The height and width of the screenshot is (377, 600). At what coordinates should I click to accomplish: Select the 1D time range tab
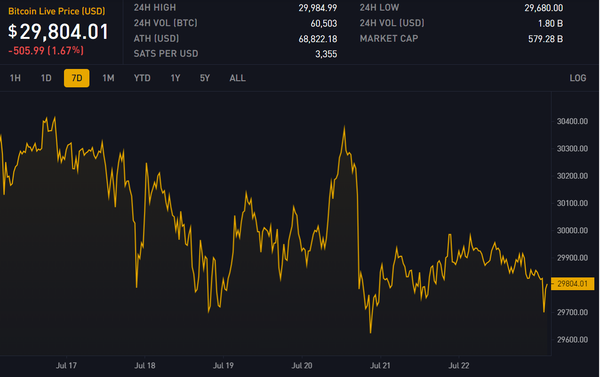pyautogui.click(x=46, y=78)
